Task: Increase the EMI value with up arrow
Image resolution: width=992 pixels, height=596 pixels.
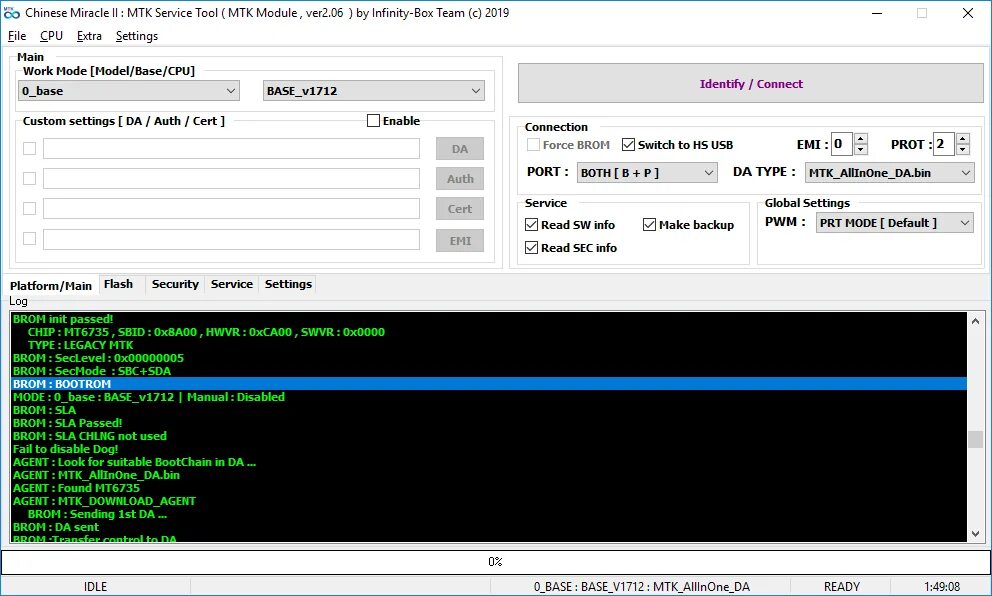Action: coord(860,139)
